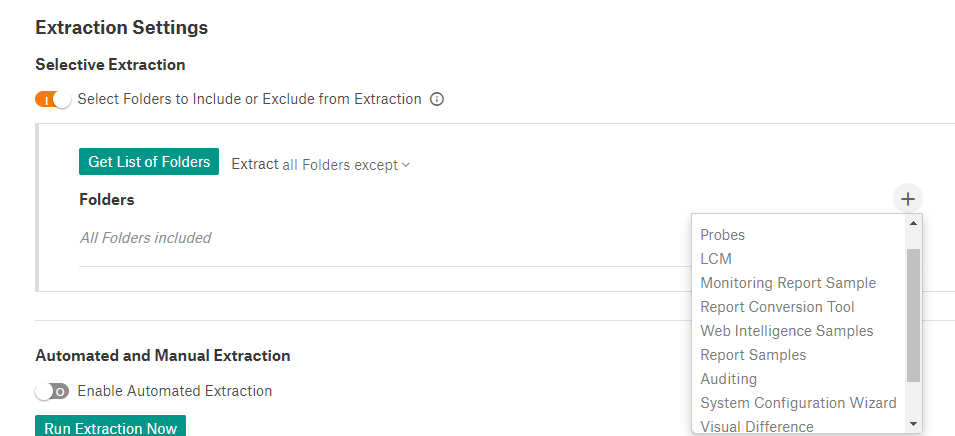Pick System Configuration Wizard folder

[798, 403]
